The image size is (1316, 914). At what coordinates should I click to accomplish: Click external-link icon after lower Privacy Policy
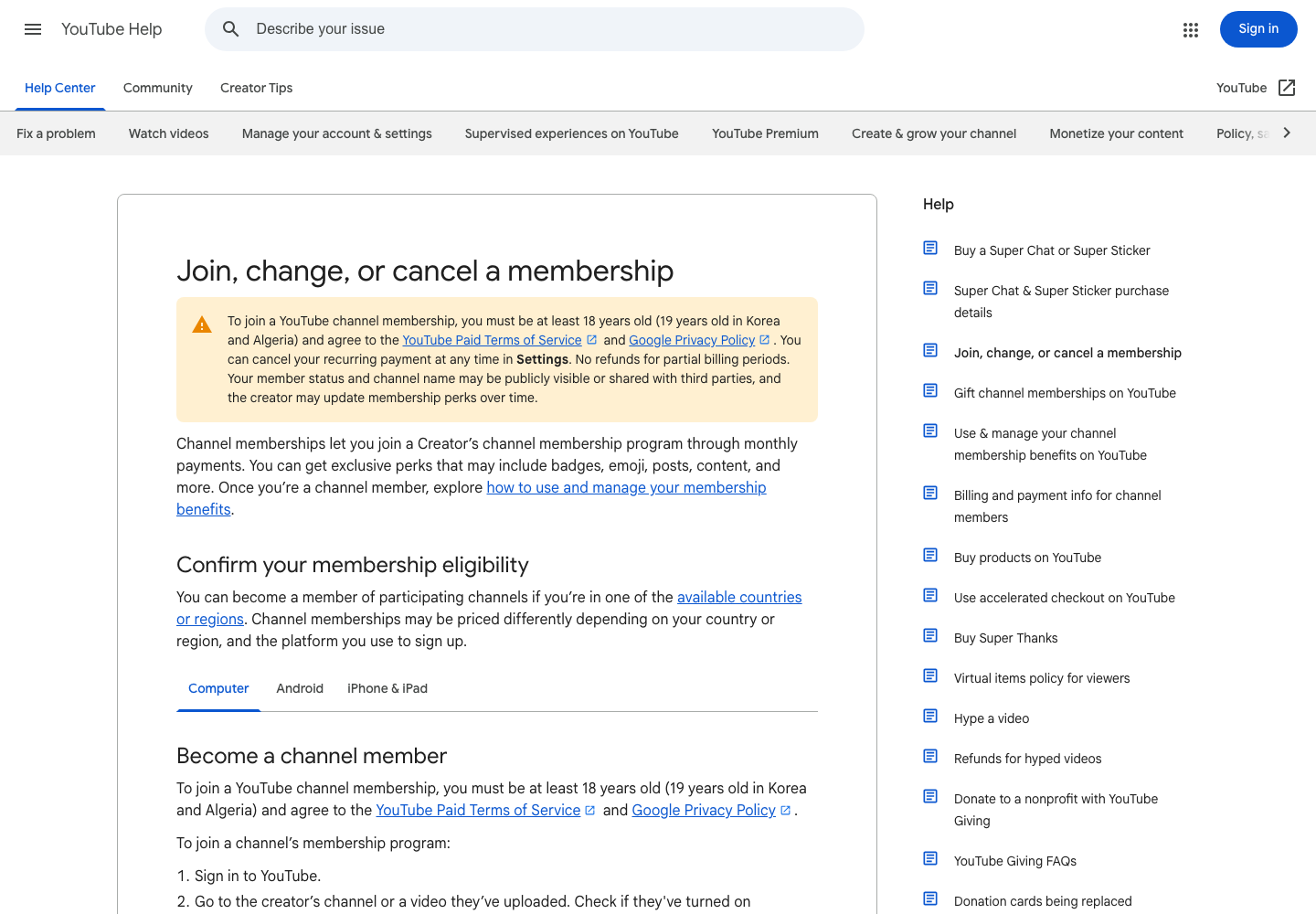[785, 810]
